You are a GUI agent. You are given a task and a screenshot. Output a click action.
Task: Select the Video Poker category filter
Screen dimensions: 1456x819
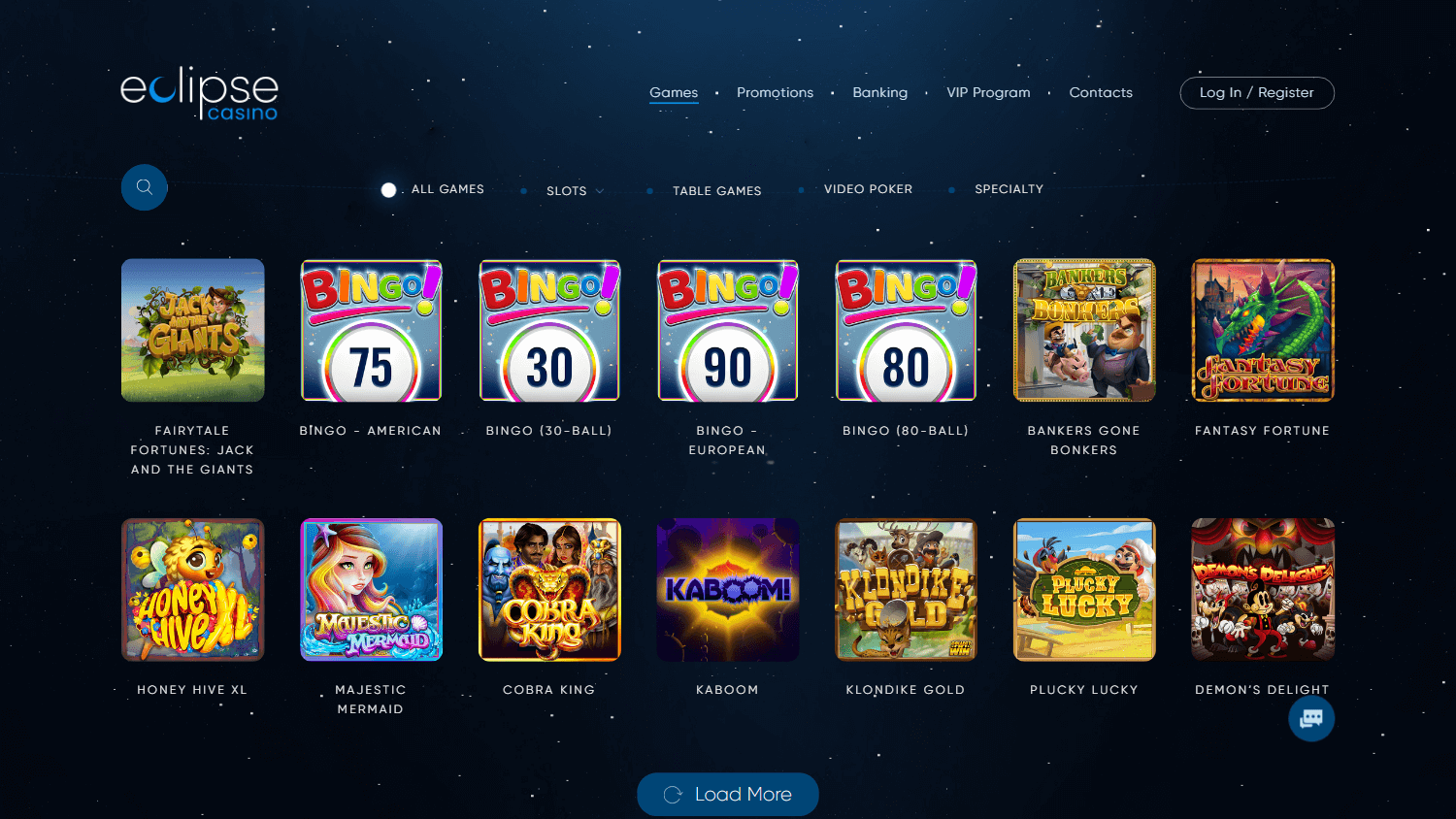(x=868, y=189)
